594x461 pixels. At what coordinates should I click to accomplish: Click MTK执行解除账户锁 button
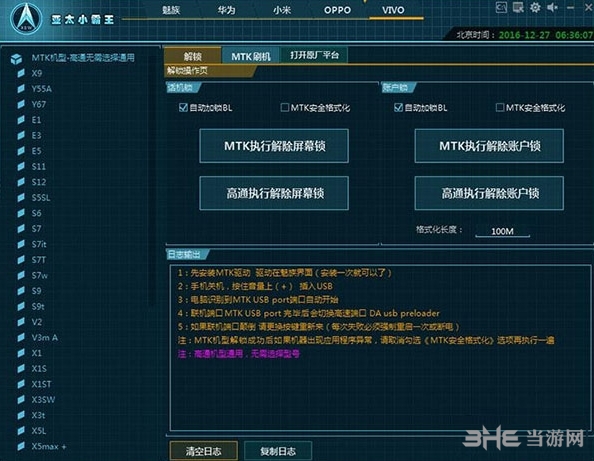tap(489, 146)
